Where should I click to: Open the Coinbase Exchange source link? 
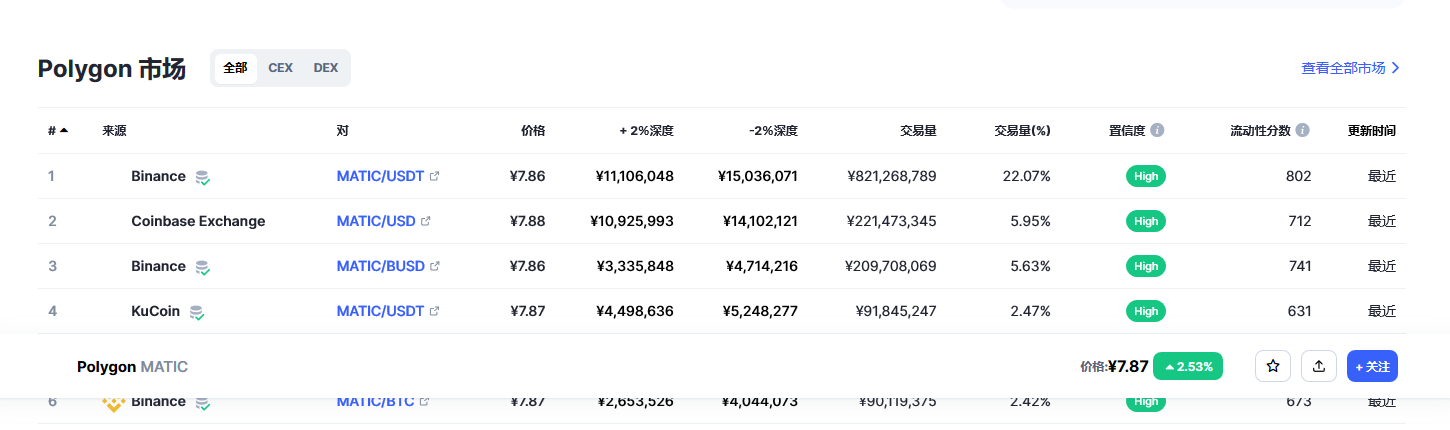198,221
